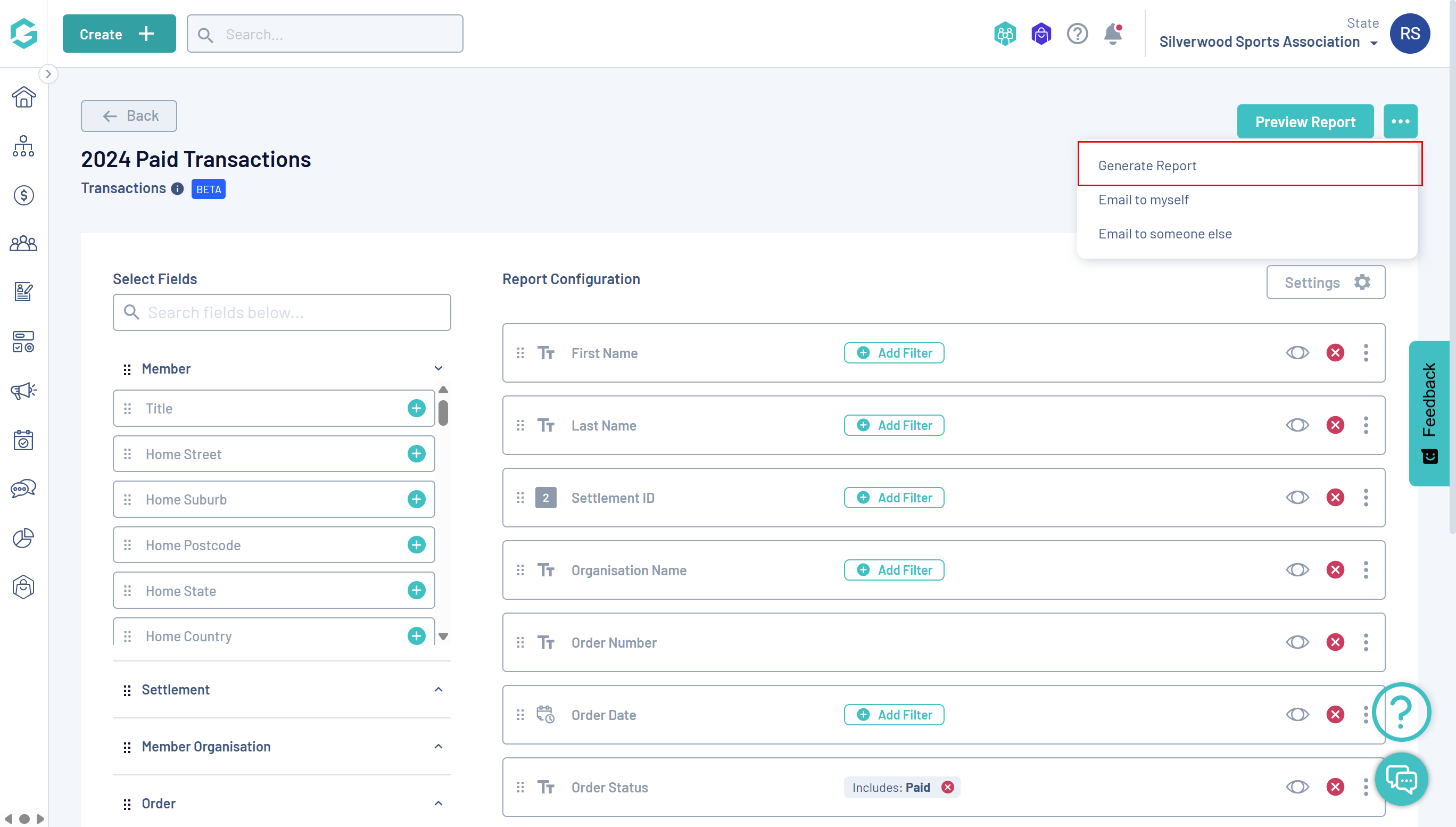Collapse the Member field group
This screenshot has height=827, width=1456.
point(438,369)
